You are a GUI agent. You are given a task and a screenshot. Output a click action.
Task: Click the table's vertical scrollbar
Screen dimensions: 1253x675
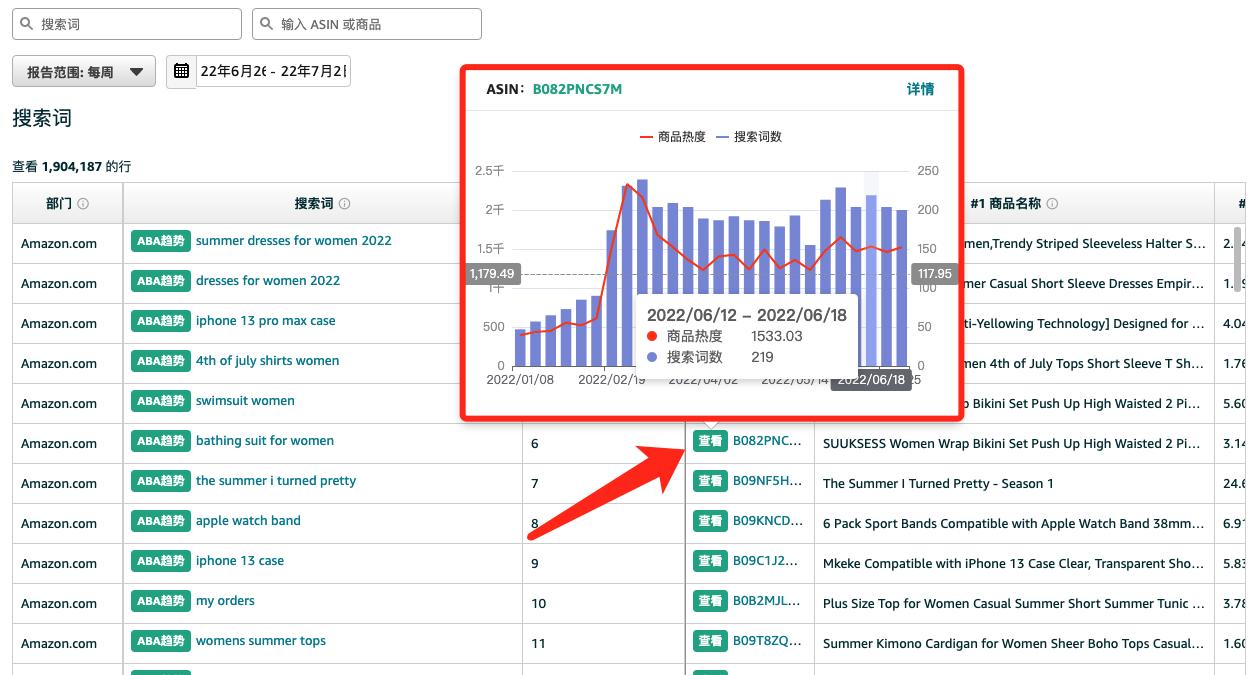tap(1237, 260)
